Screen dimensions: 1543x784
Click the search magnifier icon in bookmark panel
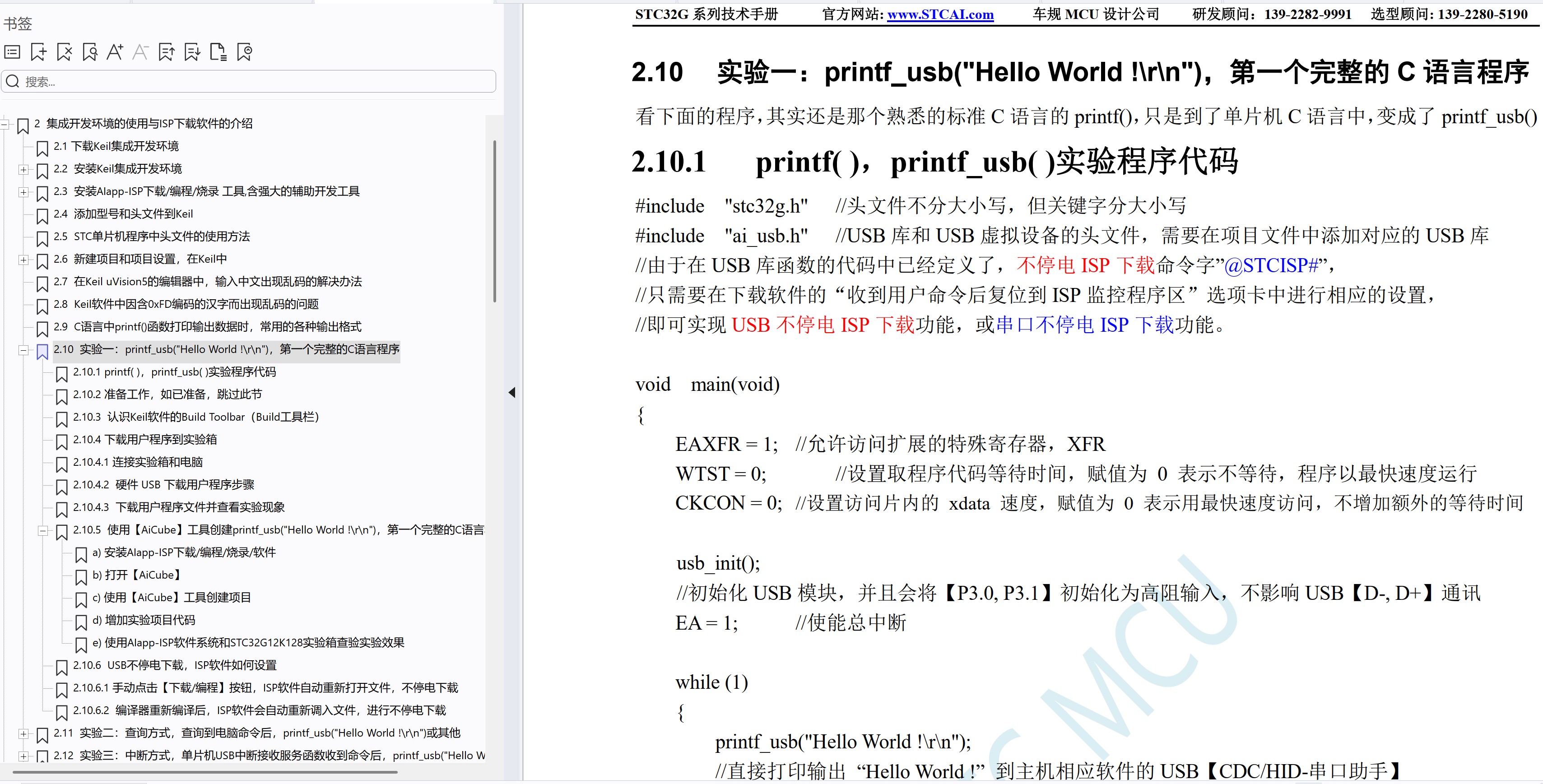tap(13, 81)
